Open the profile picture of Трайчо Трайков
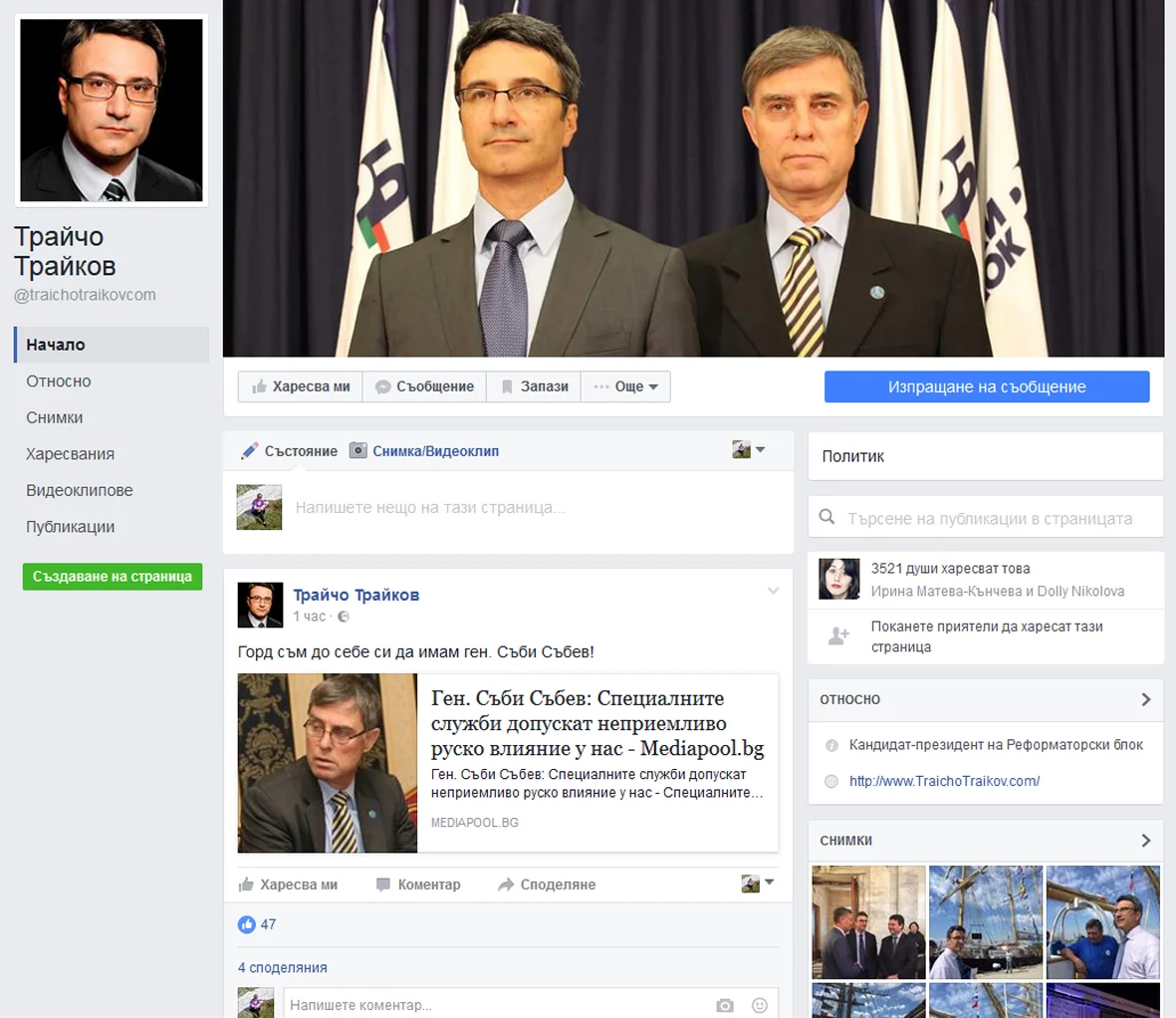The image size is (1176, 1018). coord(111,111)
